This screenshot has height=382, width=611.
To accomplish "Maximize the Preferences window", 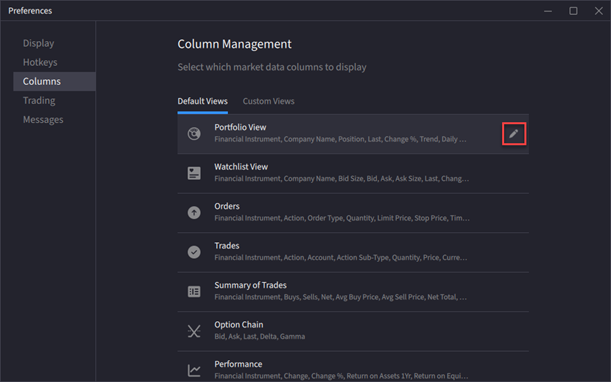I will [x=573, y=11].
